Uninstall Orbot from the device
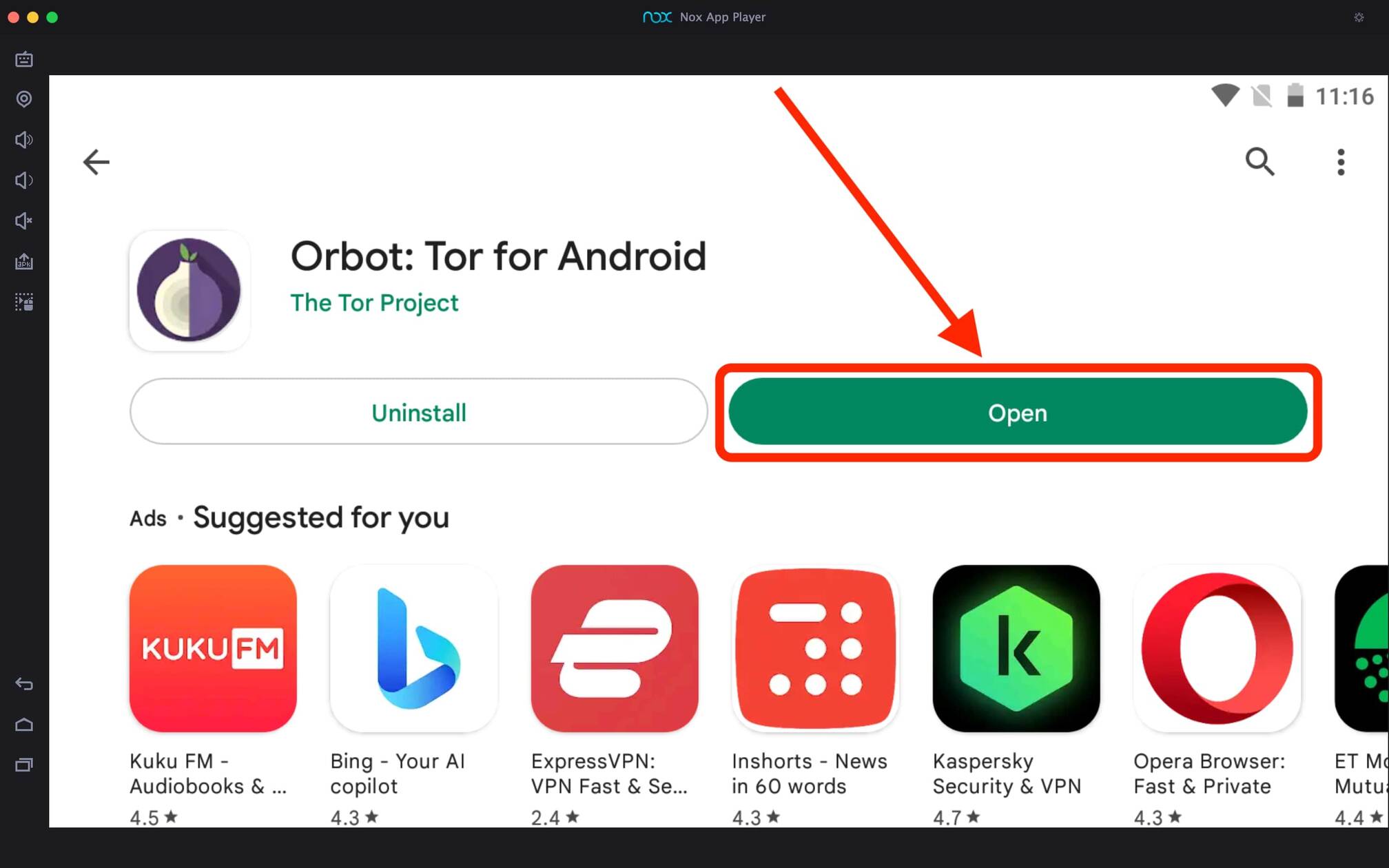Screen dimensions: 1389x868 tap(418, 411)
